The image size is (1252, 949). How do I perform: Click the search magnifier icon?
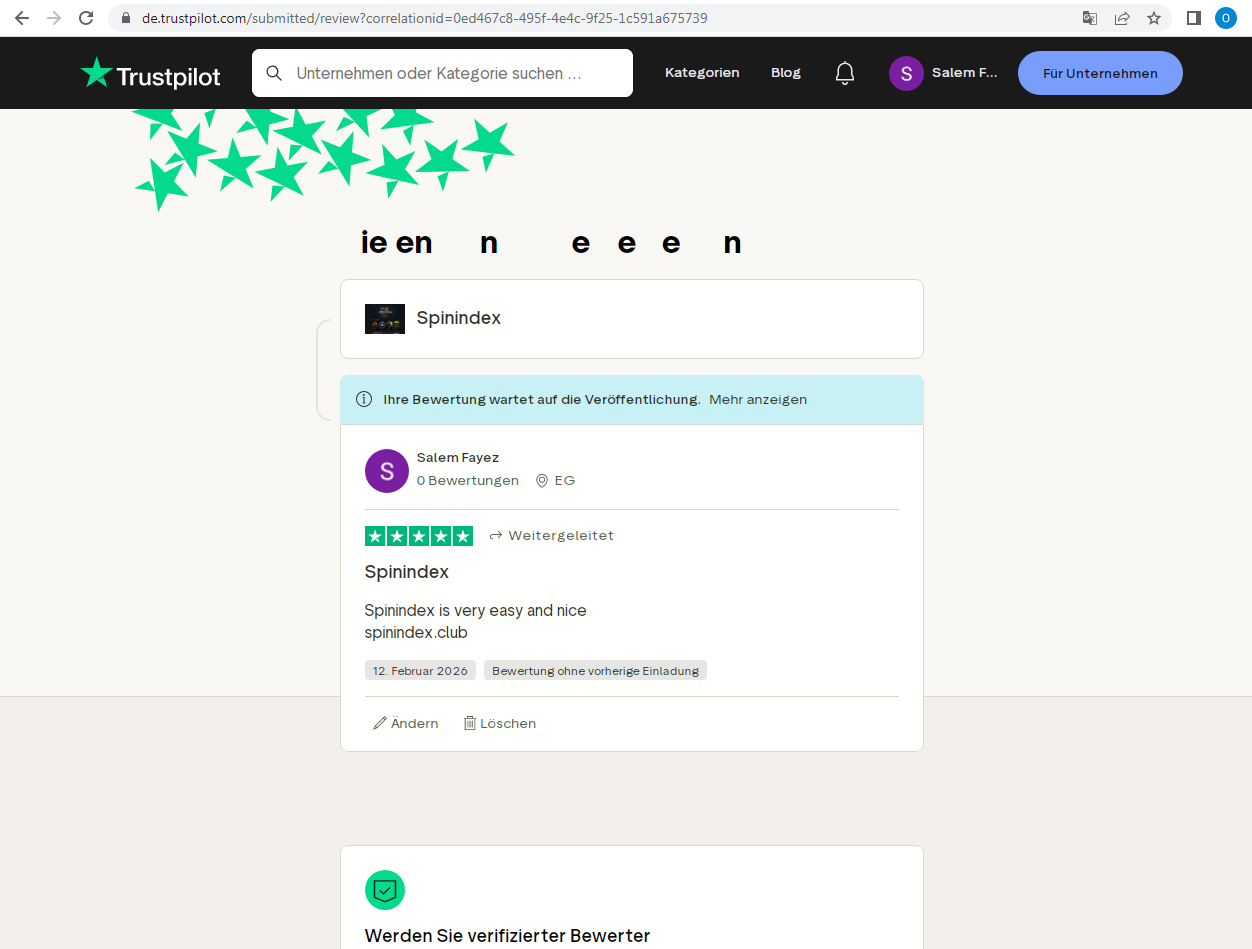click(x=274, y=73)
